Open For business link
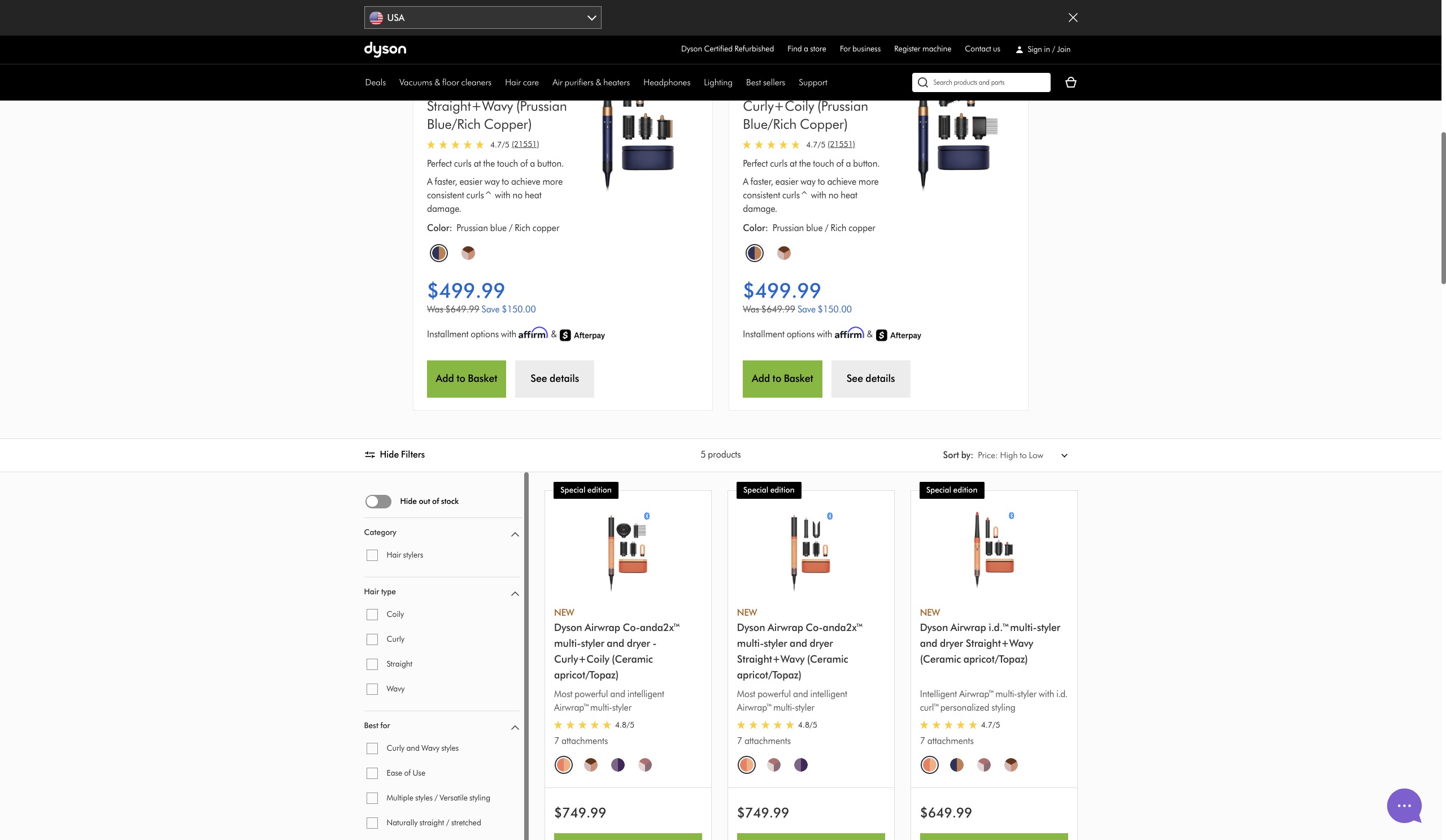This screenshot has height=840, width=1446. click(x=860, y=49)
